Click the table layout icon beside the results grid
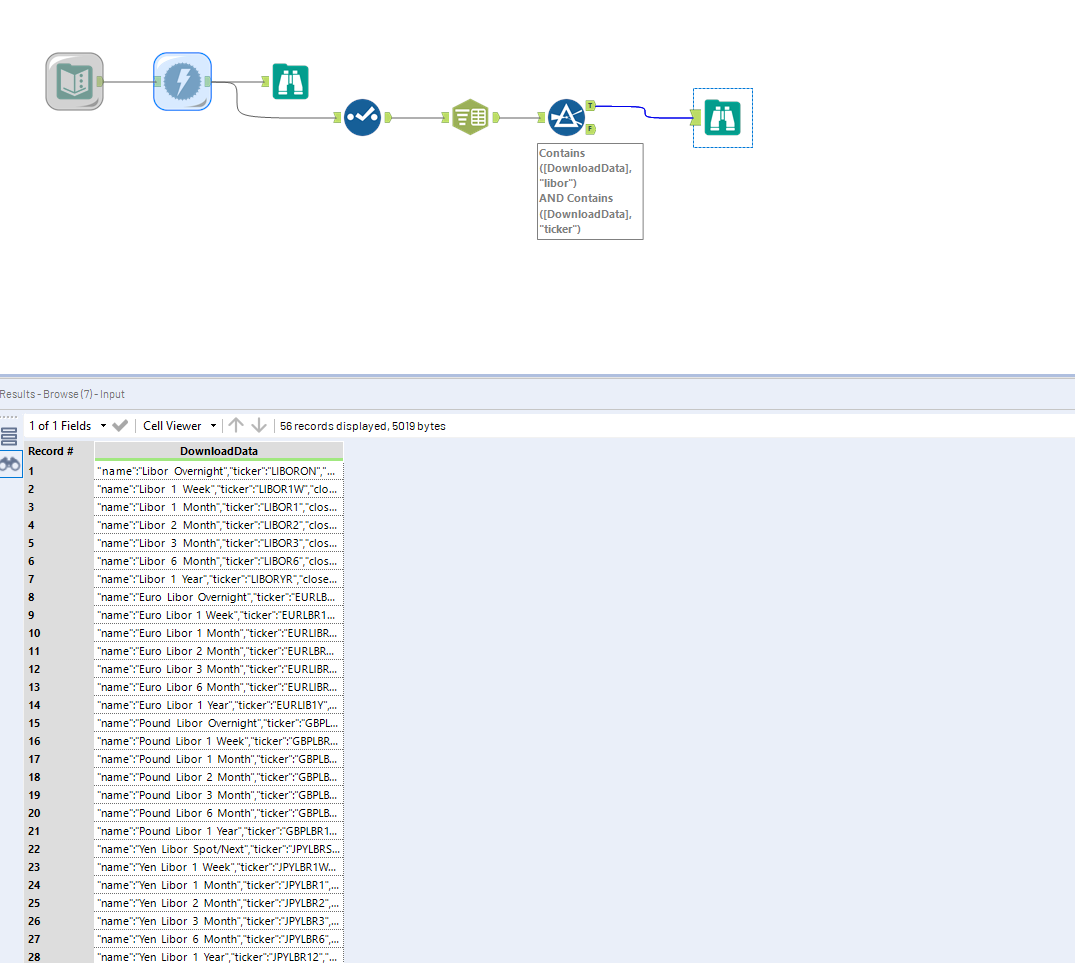The height and width of the screenshot is (963, 1075). click(x=11, y=436)
